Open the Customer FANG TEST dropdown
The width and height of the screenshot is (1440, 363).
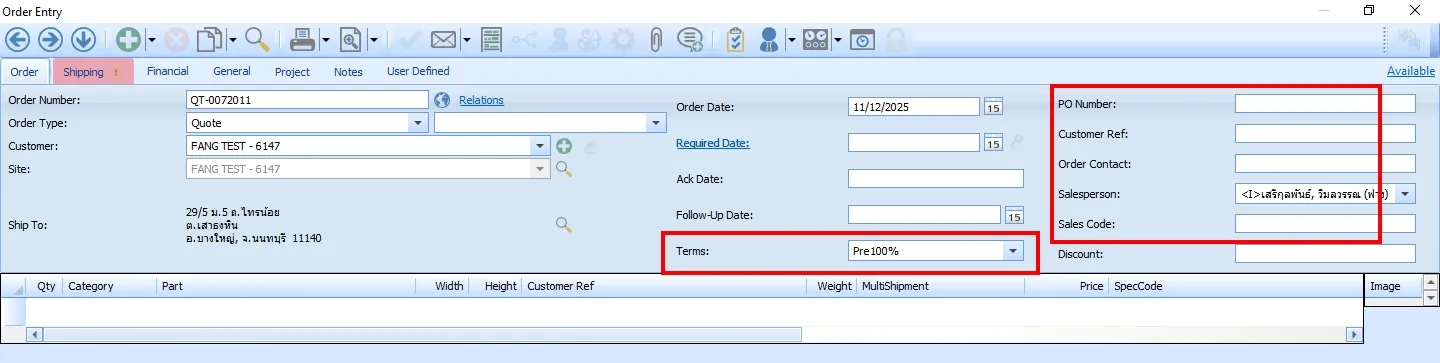pyautogui.click(x=541, y=146)
